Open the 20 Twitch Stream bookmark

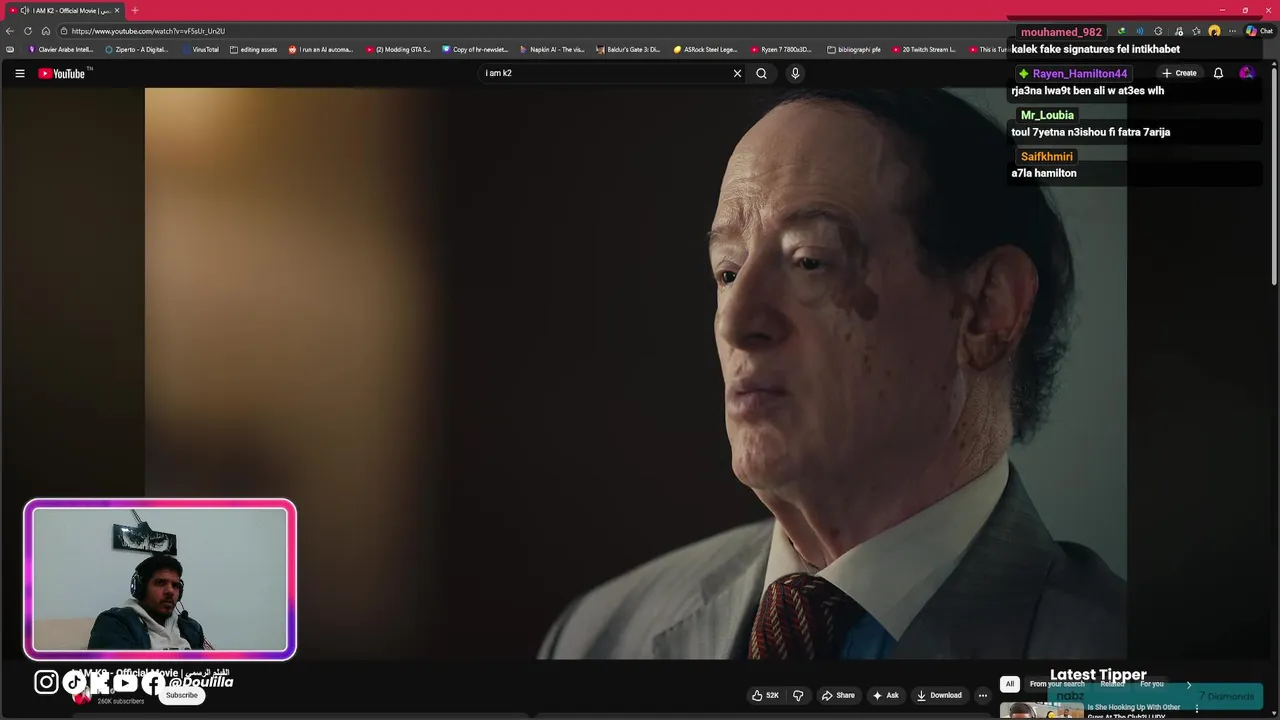[x=924, y=49]
